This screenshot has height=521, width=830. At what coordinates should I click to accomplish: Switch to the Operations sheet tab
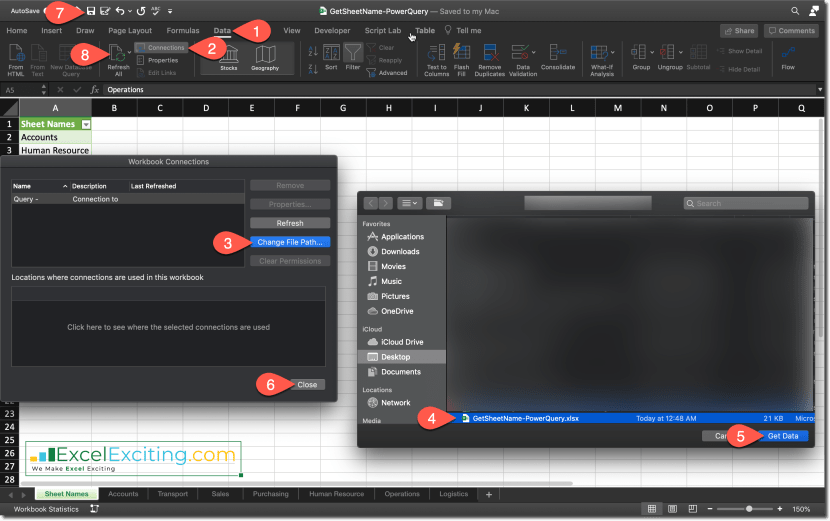(402, 494)
